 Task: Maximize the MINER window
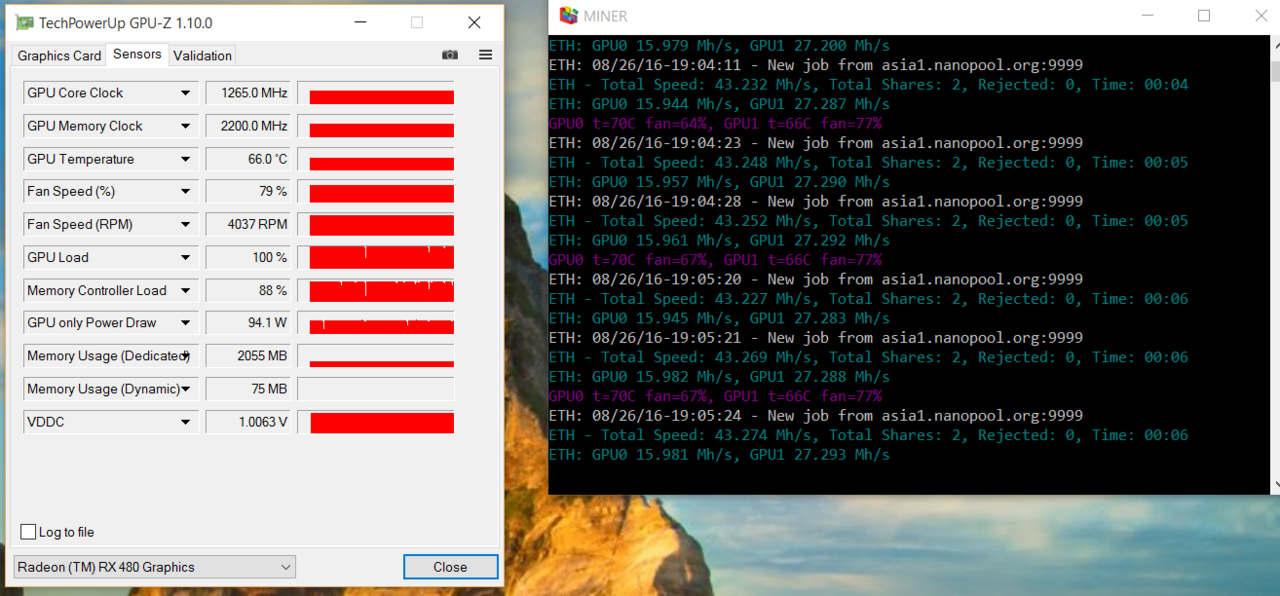pos(1204,15)
